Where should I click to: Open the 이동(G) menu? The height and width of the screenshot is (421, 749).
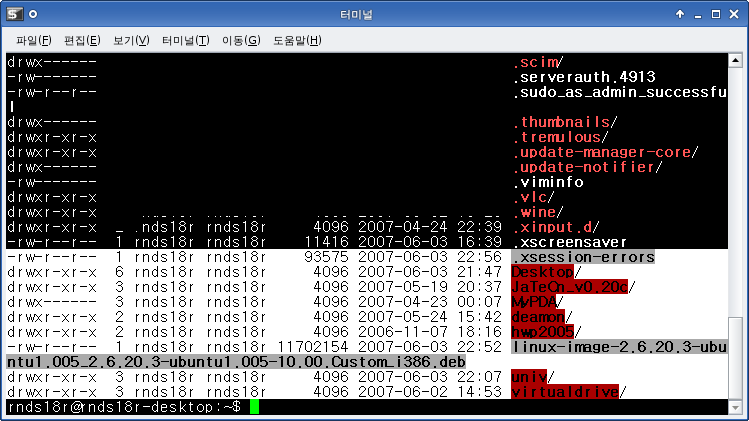point(241,40)
